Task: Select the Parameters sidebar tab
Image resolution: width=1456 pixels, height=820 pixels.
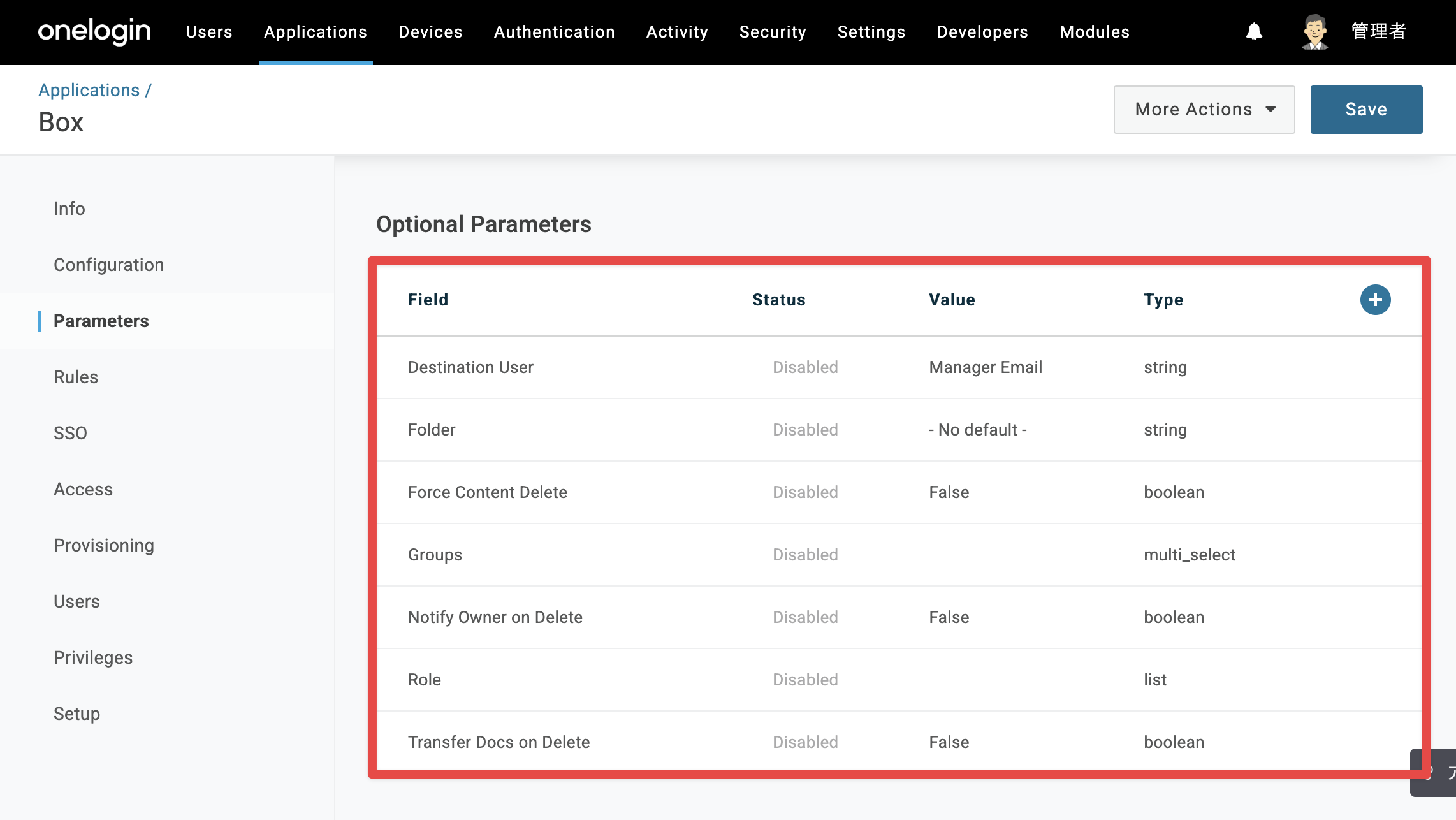Action: (101, 321)
